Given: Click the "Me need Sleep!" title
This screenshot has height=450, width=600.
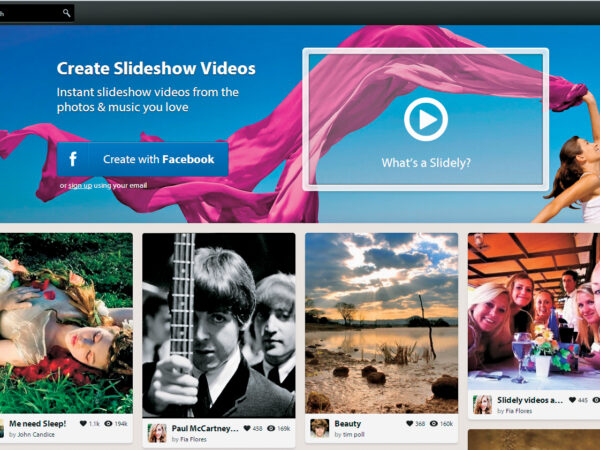Looking at the screenshot, I should click(x=38, y=424).
